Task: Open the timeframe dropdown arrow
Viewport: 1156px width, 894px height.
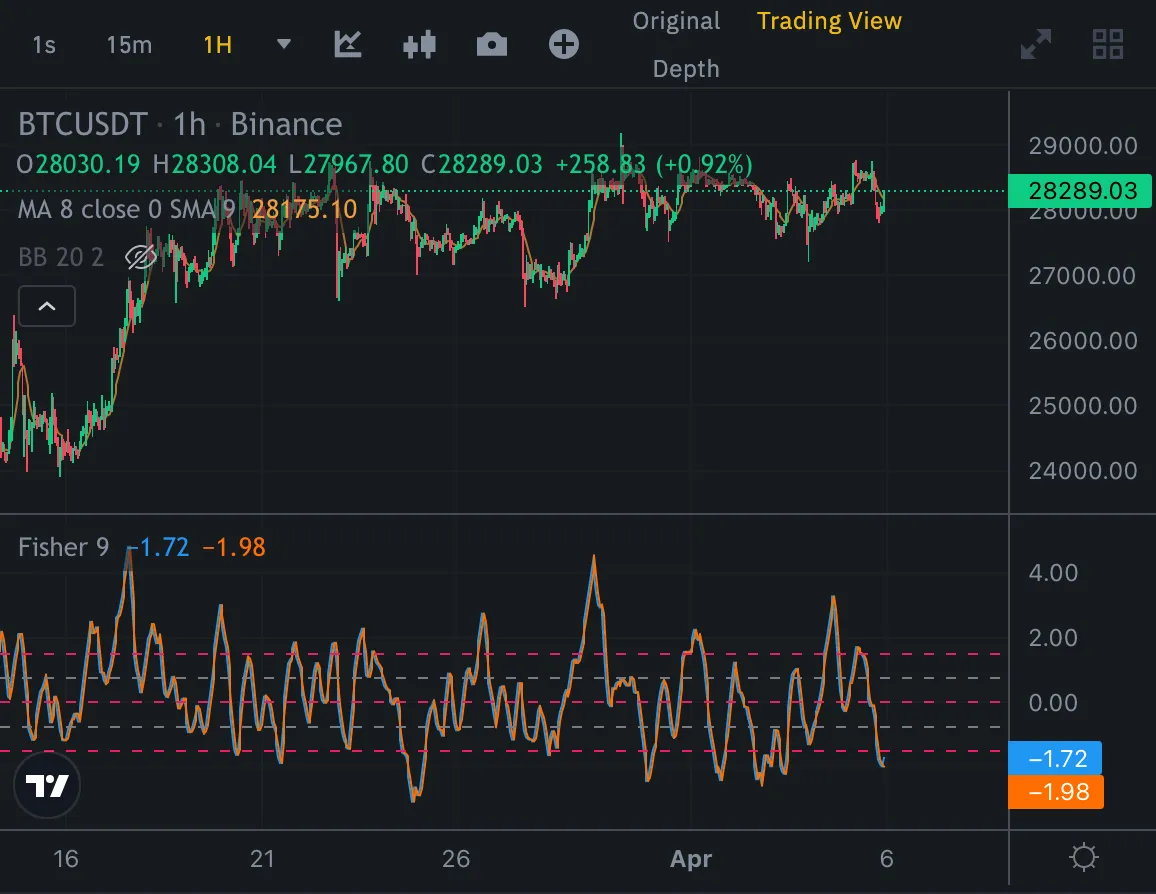Action: (x=284, y=44)
